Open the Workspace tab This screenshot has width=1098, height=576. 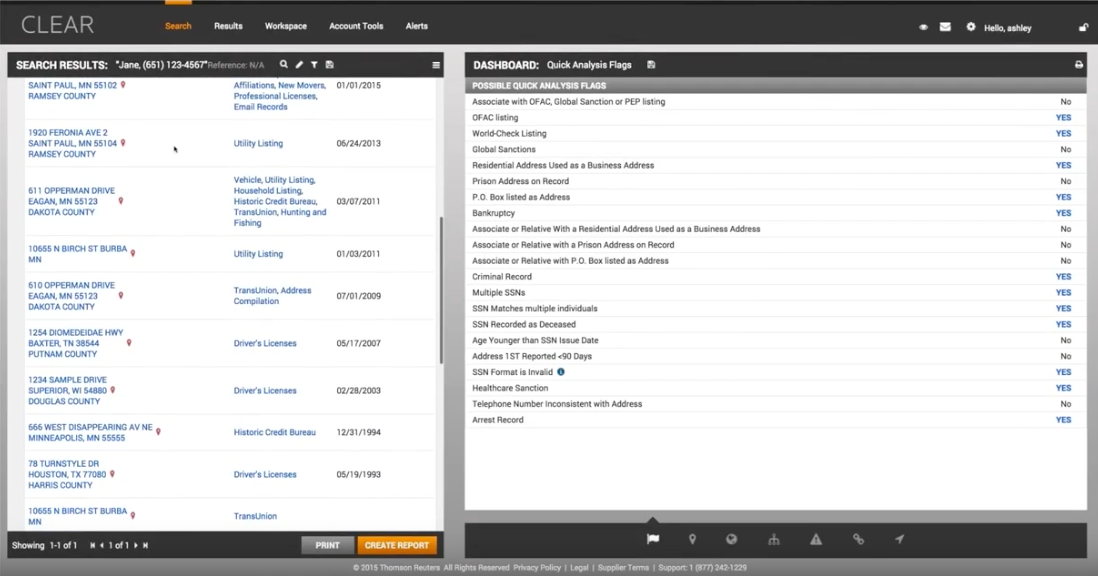286,26
